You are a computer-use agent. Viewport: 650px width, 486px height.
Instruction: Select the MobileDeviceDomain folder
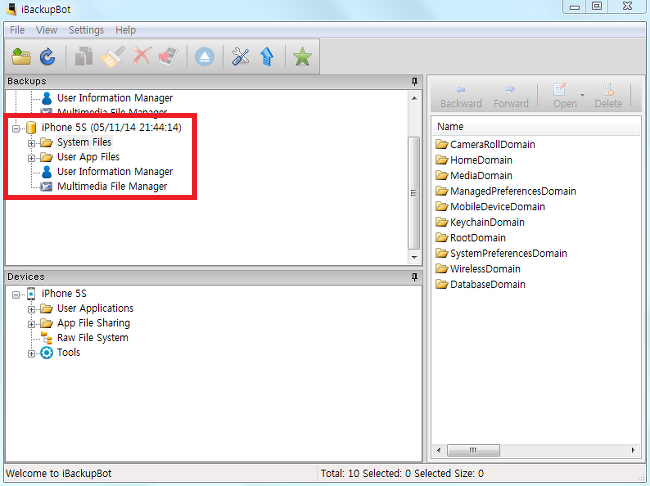click(x=497, y=207)
